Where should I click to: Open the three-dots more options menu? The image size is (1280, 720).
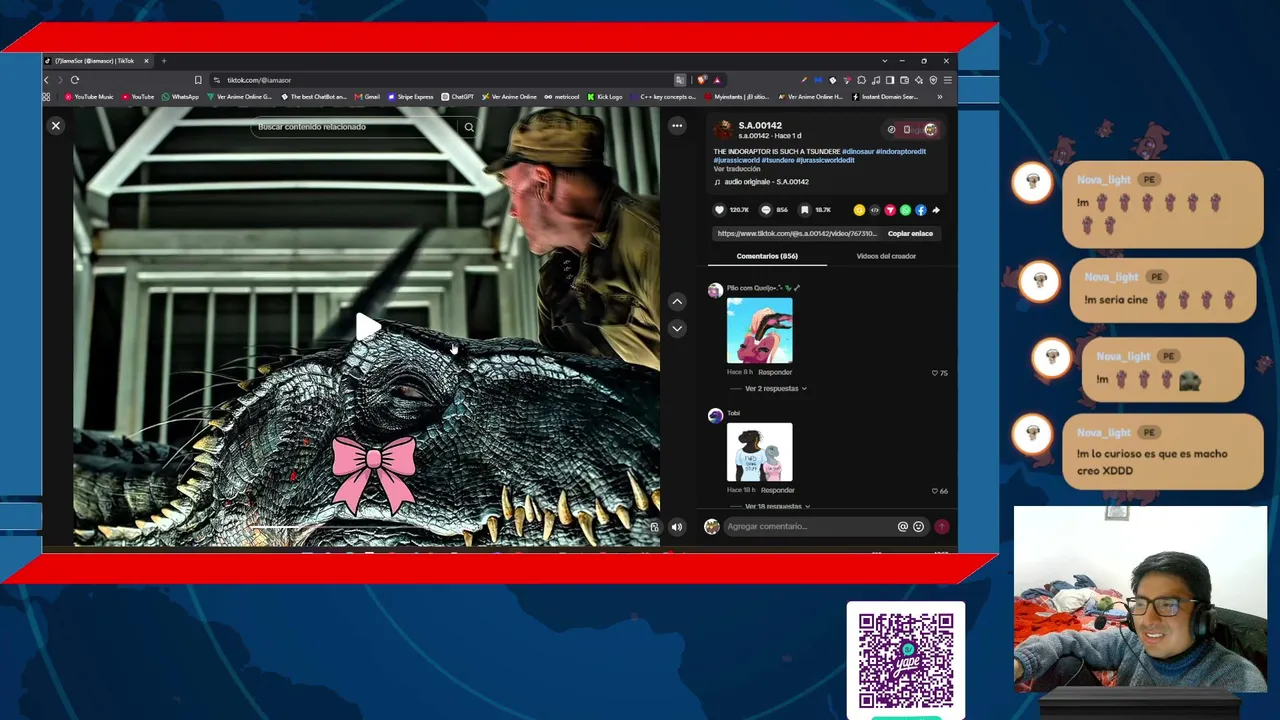point(677,126)
